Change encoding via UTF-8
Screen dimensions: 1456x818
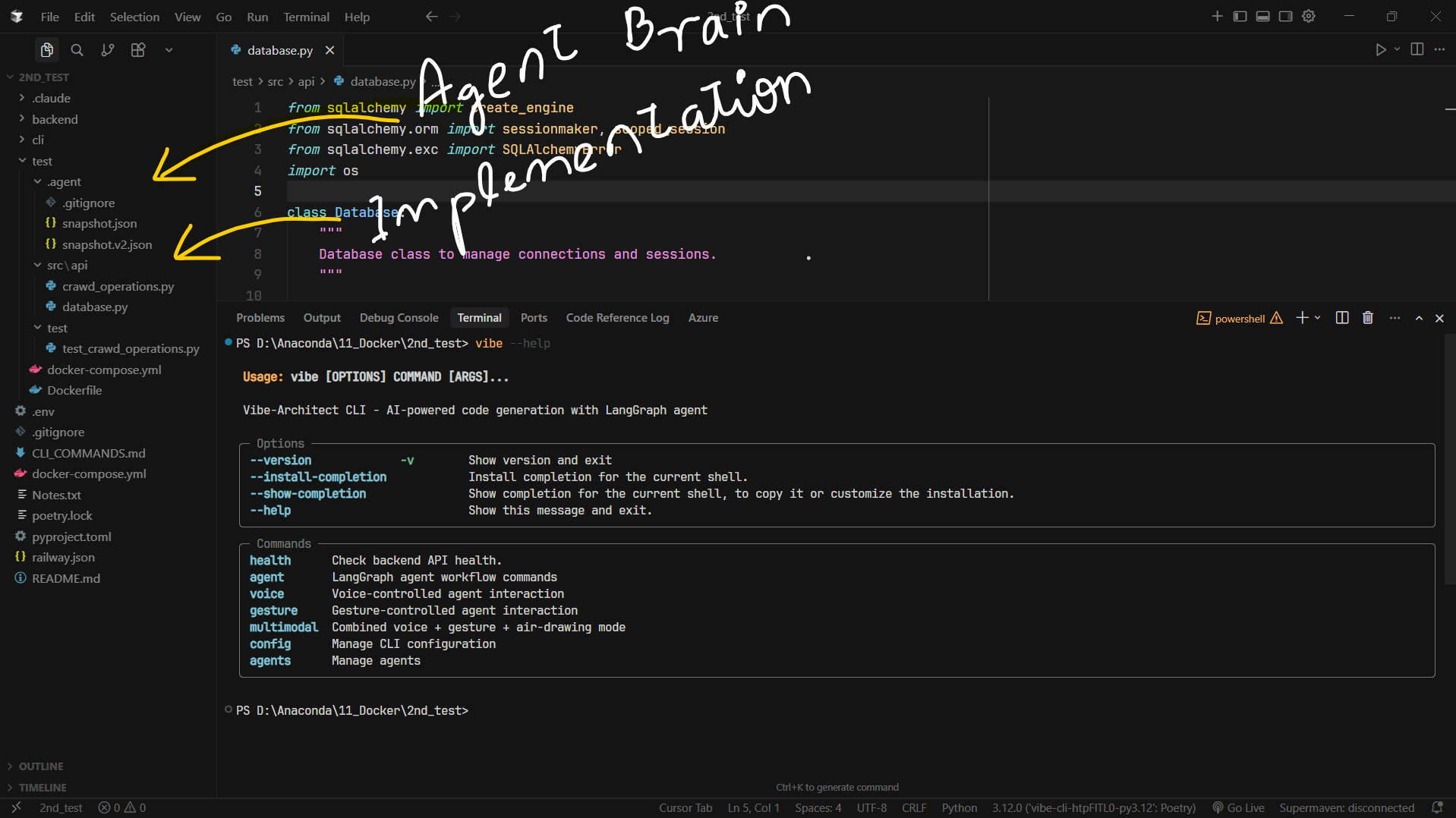[871, 808]
